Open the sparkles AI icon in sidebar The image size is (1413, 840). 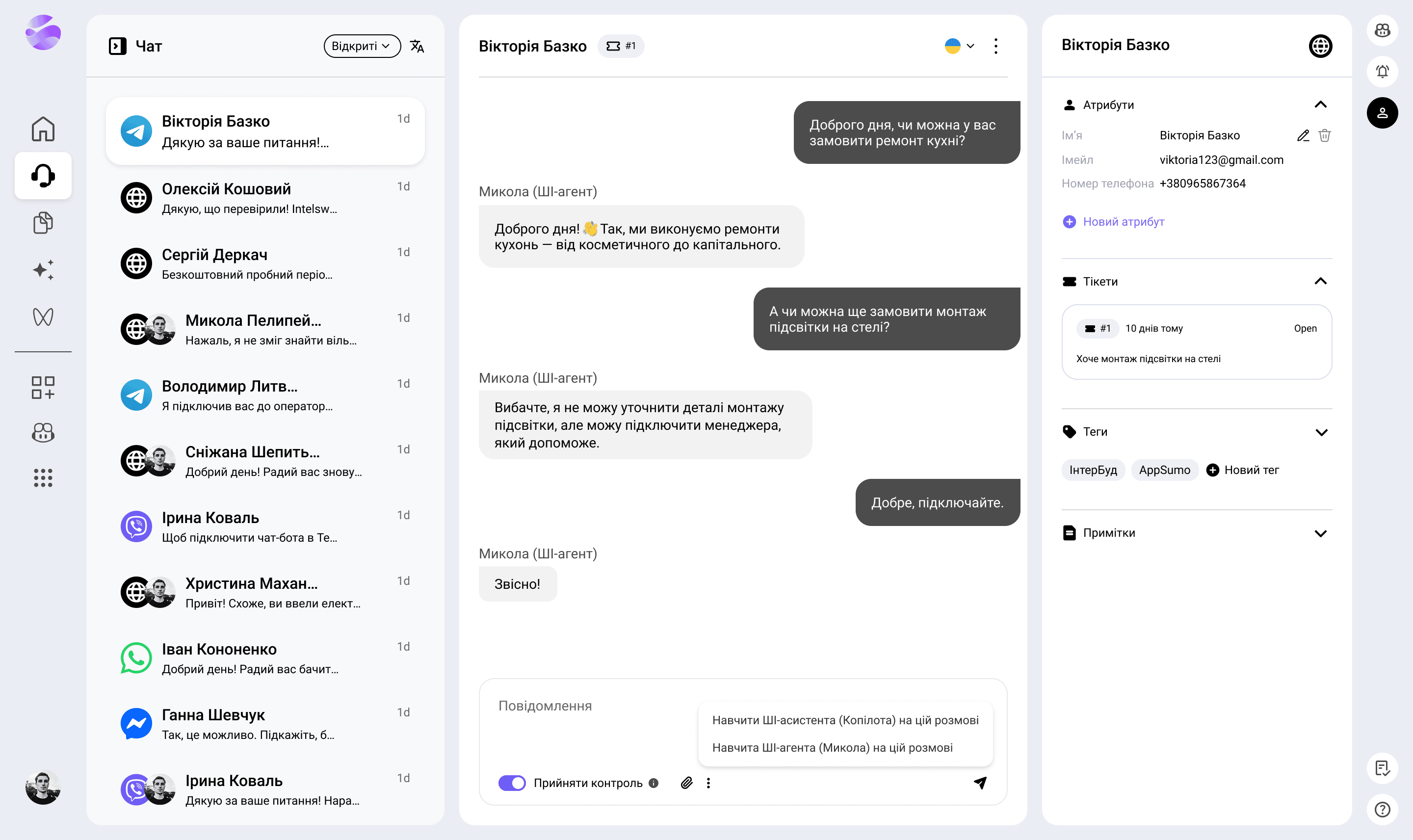tap(43, 270)
